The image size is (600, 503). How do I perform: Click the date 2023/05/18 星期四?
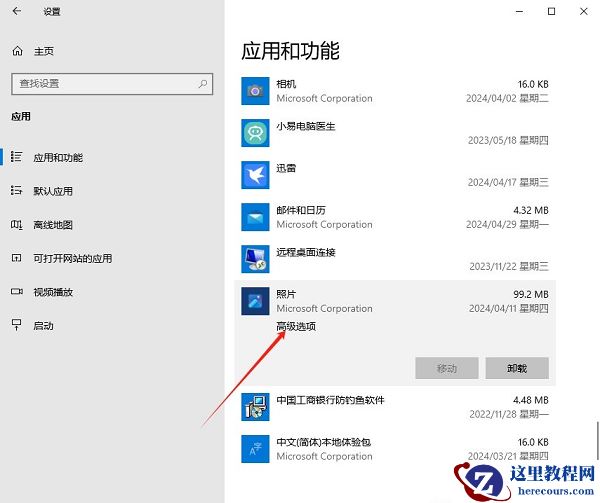click(508, 140)
